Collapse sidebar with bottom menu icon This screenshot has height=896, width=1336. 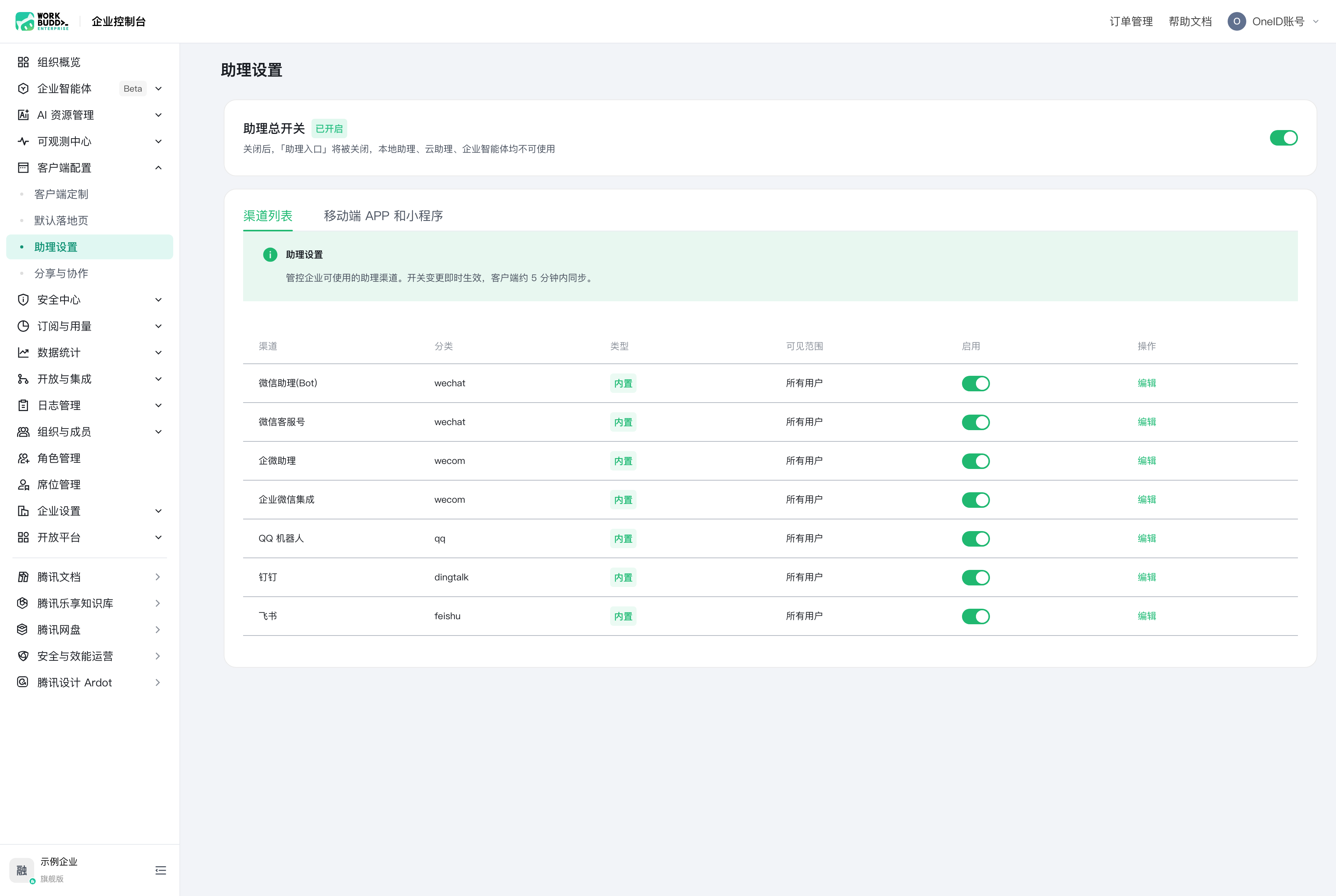click(161, 870)
